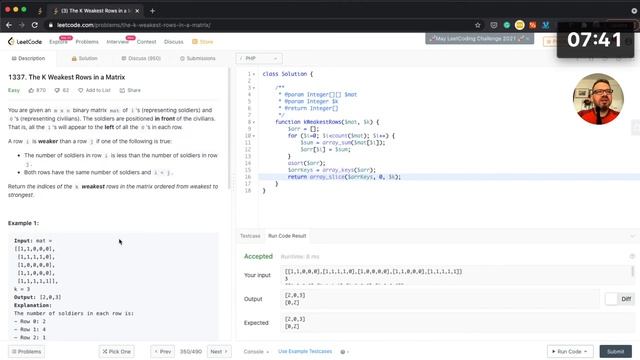Viewport: 640px width, 360px height.
Task: Click the browser forward arrow
Action: (x=22, y=25)
